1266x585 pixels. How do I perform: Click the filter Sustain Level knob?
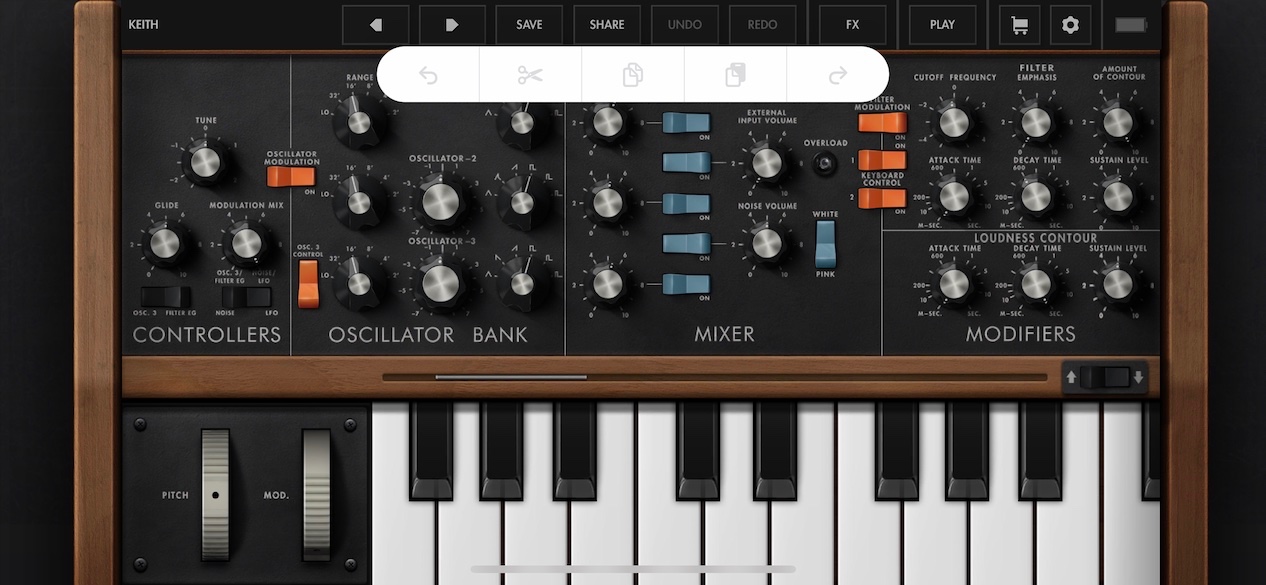point(1119,196)
